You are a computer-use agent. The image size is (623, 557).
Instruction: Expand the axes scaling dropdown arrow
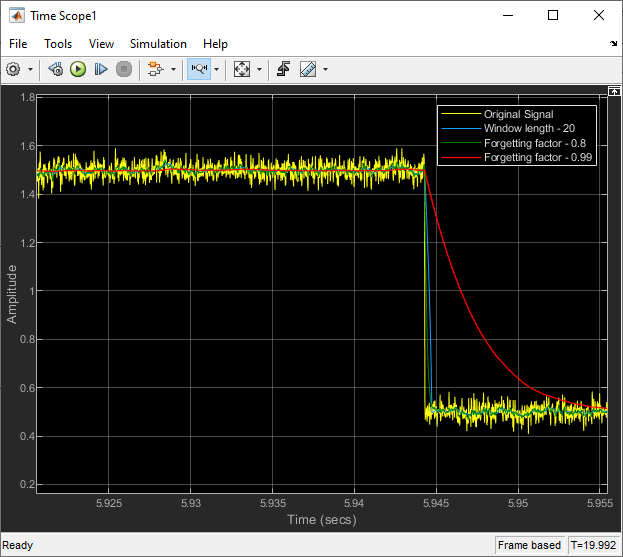tap(259, 70)
